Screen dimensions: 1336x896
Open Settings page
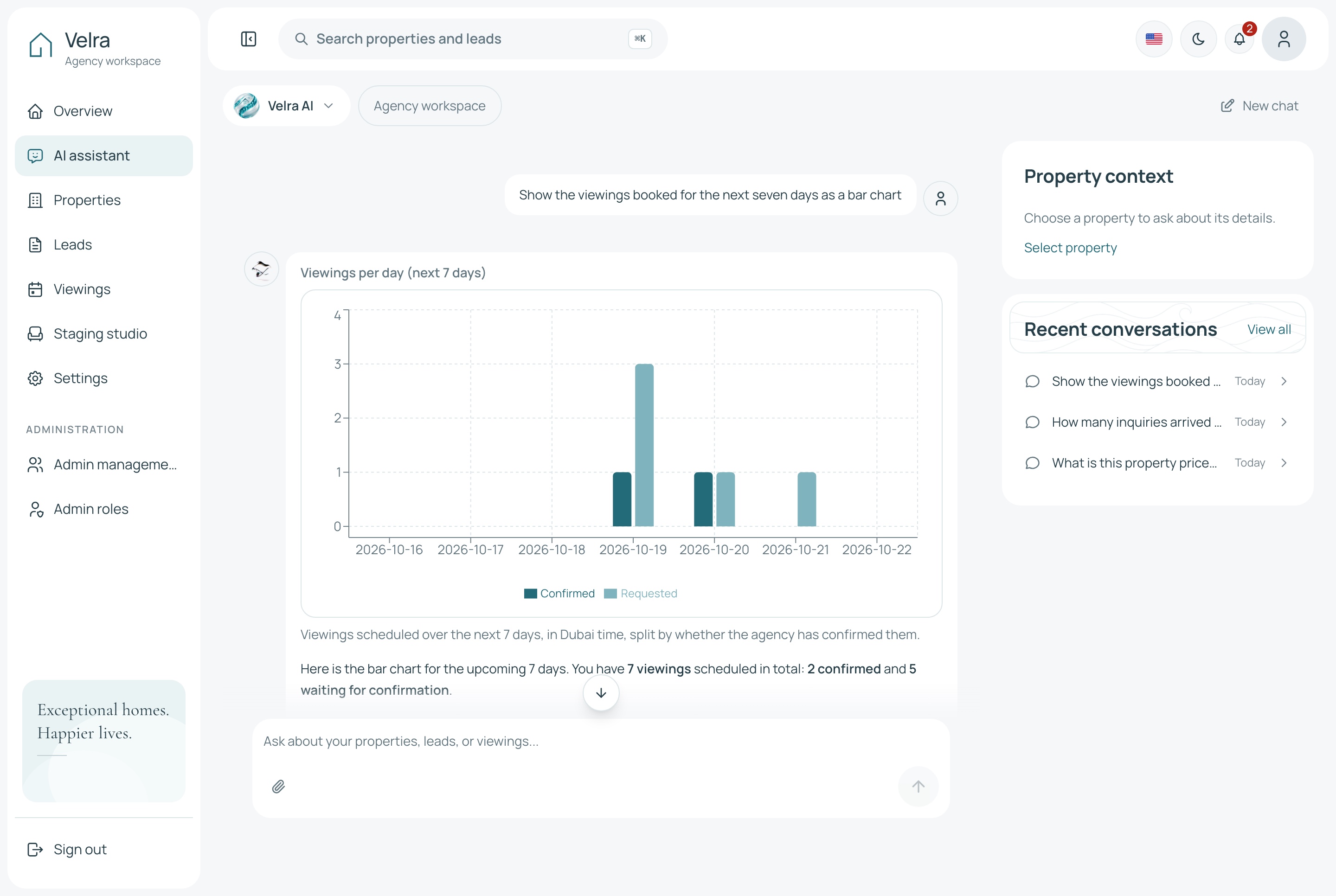[x=103, y=378]
